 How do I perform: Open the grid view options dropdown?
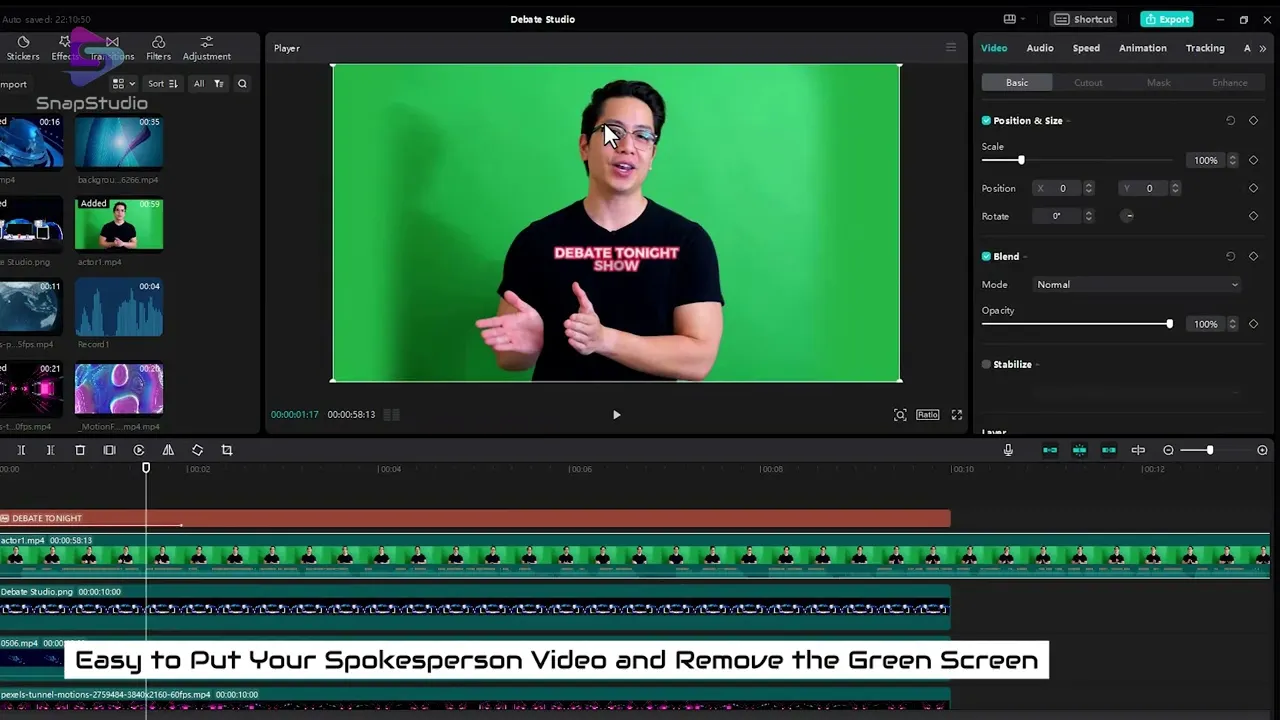click(124, 84)
